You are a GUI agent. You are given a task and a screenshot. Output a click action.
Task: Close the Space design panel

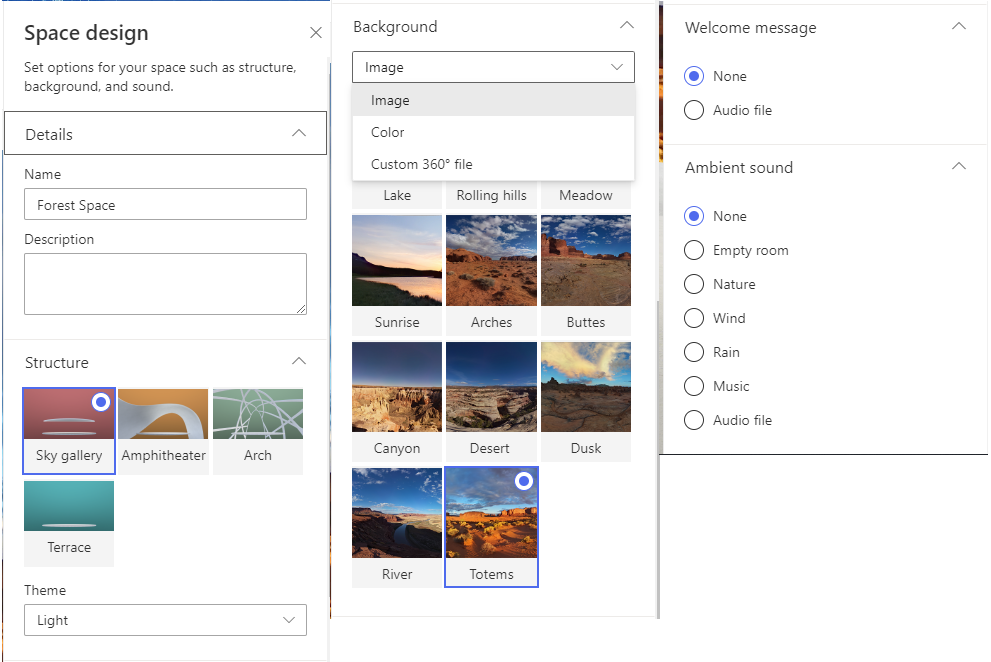(x=315, y=32)
